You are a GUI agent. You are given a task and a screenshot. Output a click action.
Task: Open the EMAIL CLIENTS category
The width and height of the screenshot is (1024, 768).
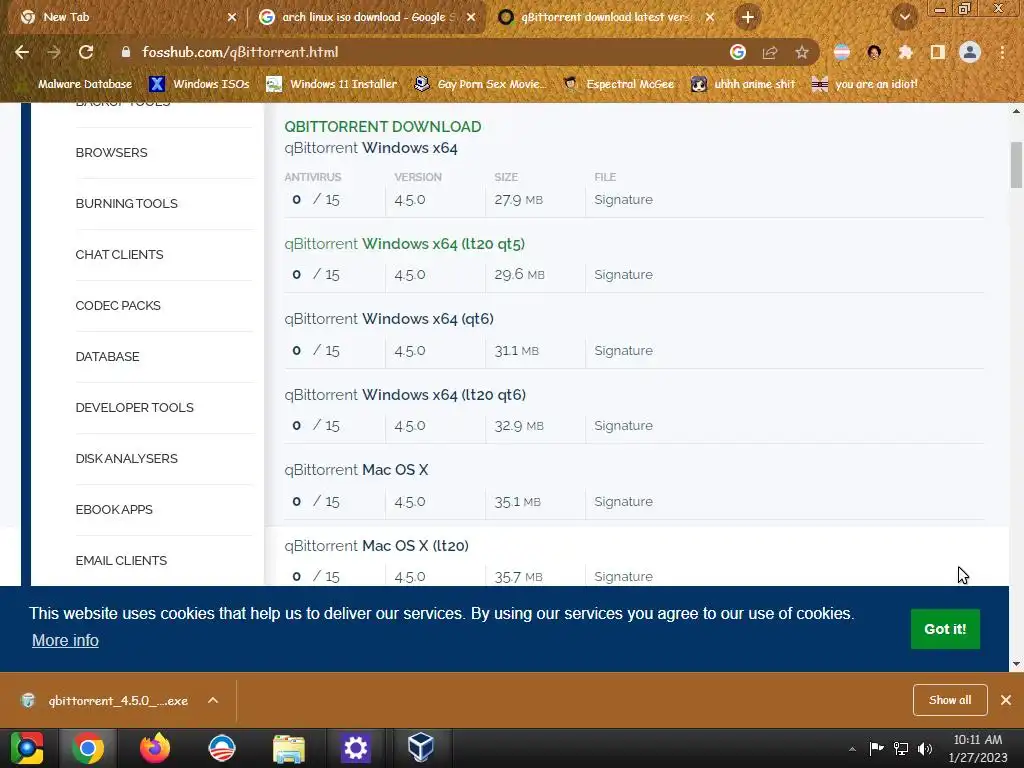tap(121, 560)
